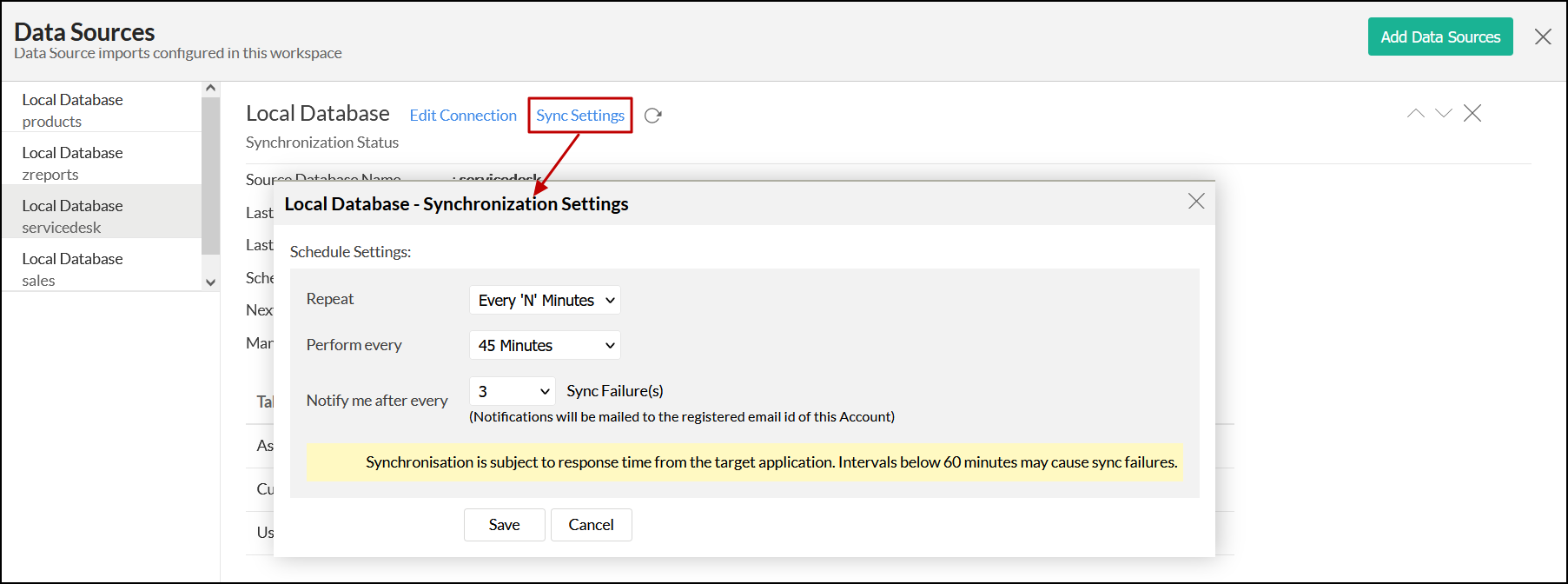Click the down arrow navigation icon

tap(1444, 113)
